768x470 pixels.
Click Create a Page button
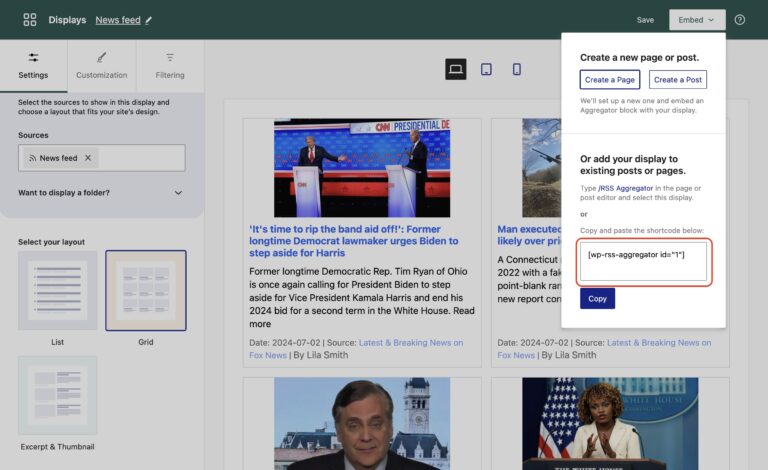[610, 80]
